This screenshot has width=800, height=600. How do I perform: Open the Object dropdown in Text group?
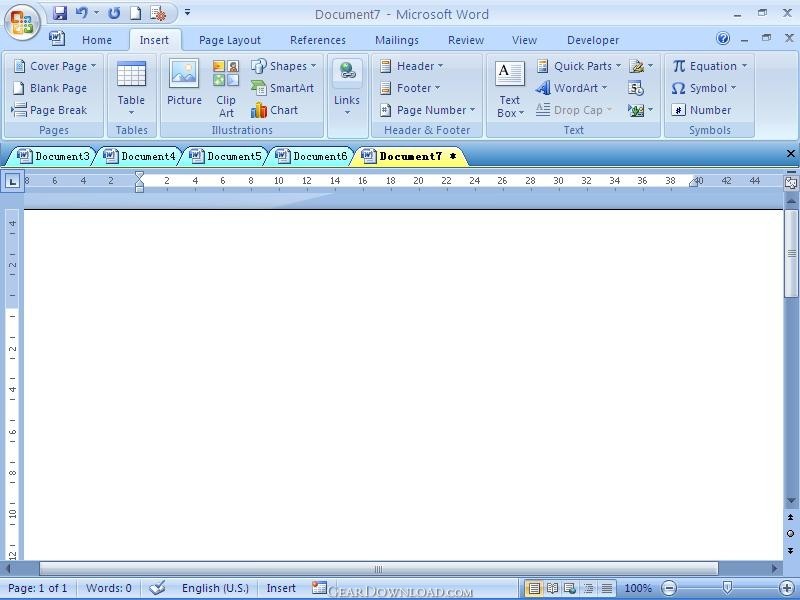tap(641, 110)
